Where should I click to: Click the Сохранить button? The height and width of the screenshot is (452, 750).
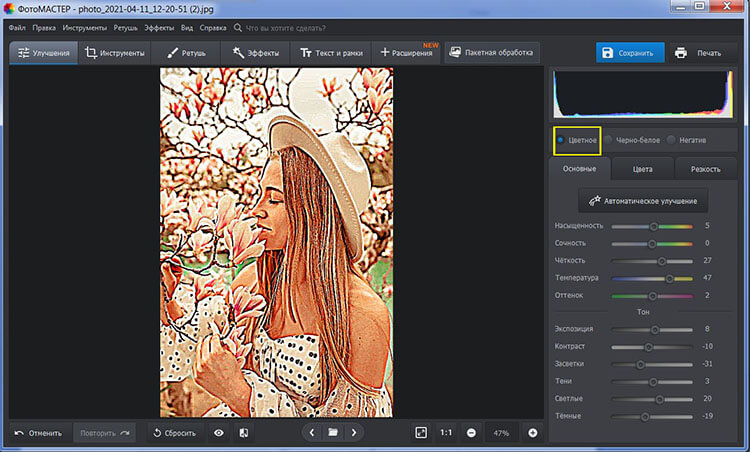(x=629, y=53)
